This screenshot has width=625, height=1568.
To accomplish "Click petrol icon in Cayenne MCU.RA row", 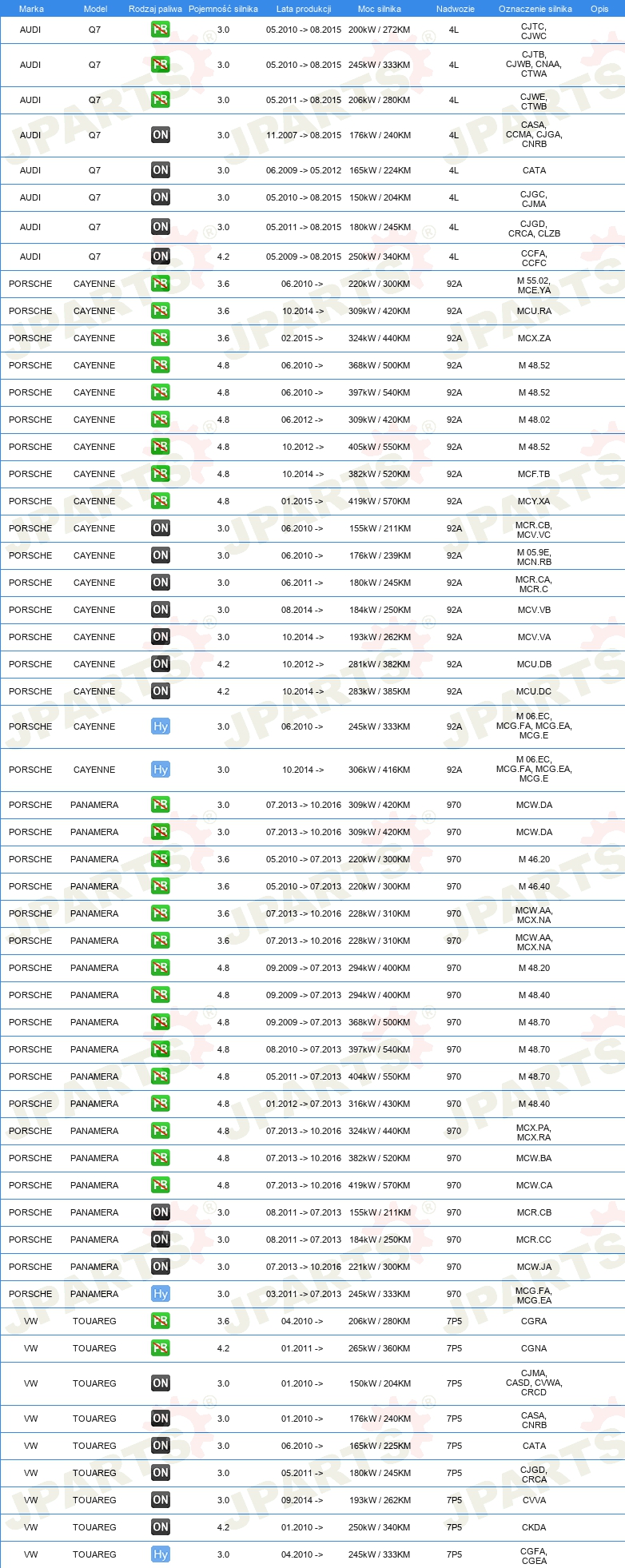I will tap(161, 311).
